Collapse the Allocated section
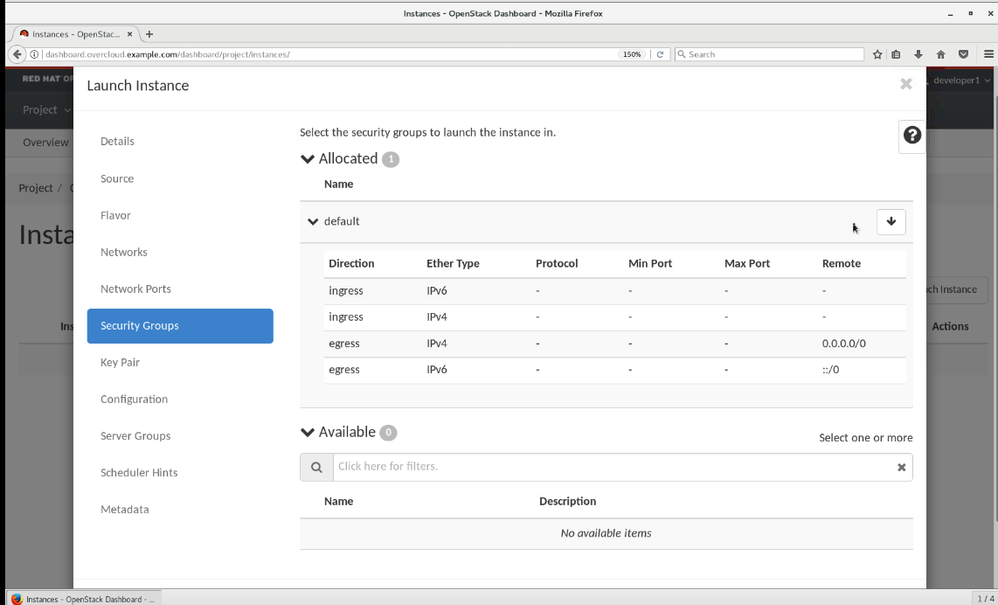 point(308,159)
